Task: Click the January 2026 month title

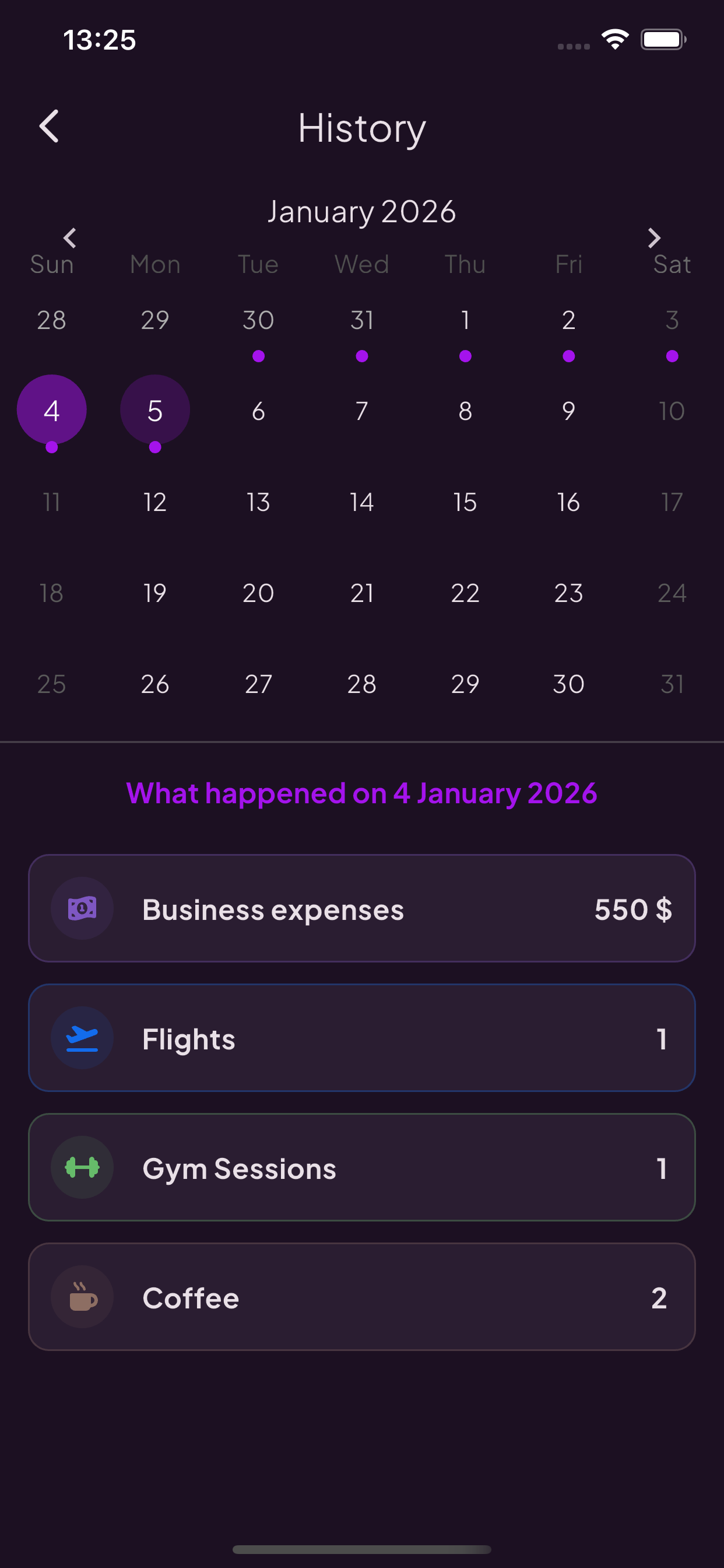Action: pyautogui.click(x=362, y=212)
